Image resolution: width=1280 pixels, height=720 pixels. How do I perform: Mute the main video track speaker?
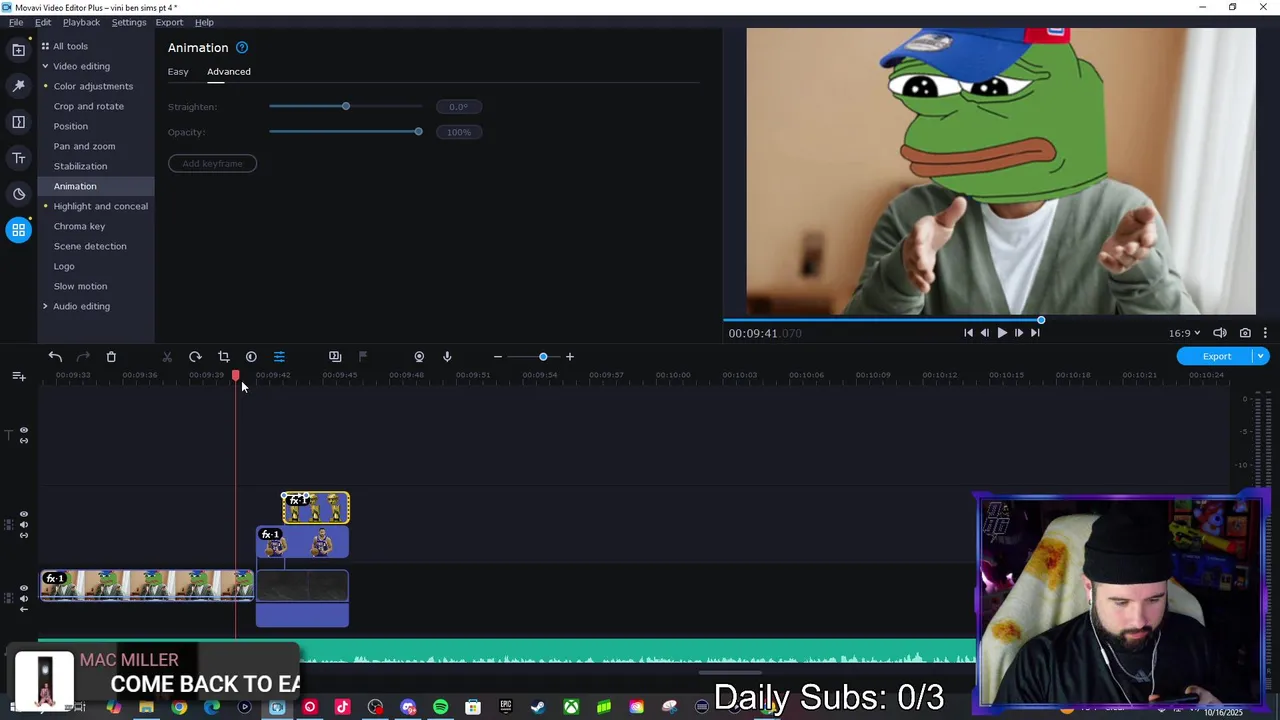(24, 599)
